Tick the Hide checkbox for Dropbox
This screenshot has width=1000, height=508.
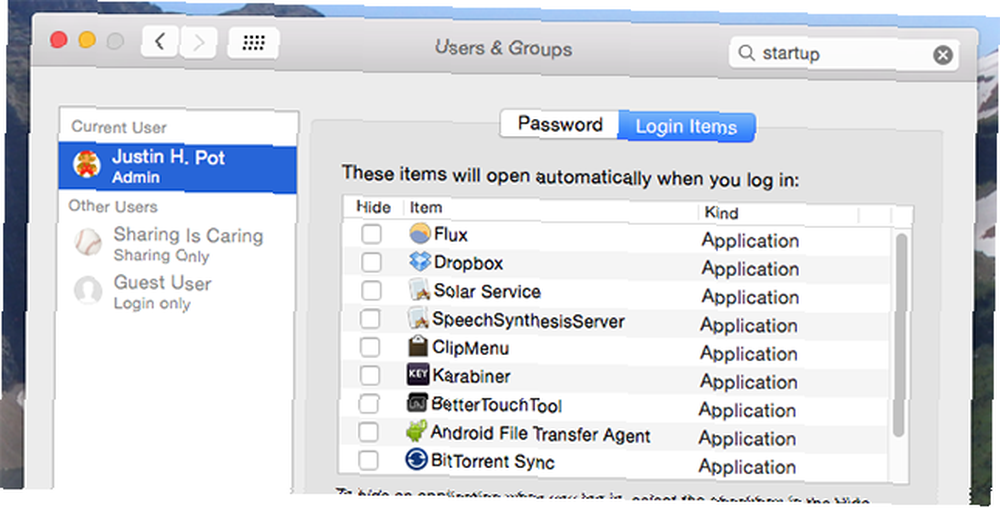[371, 262]
